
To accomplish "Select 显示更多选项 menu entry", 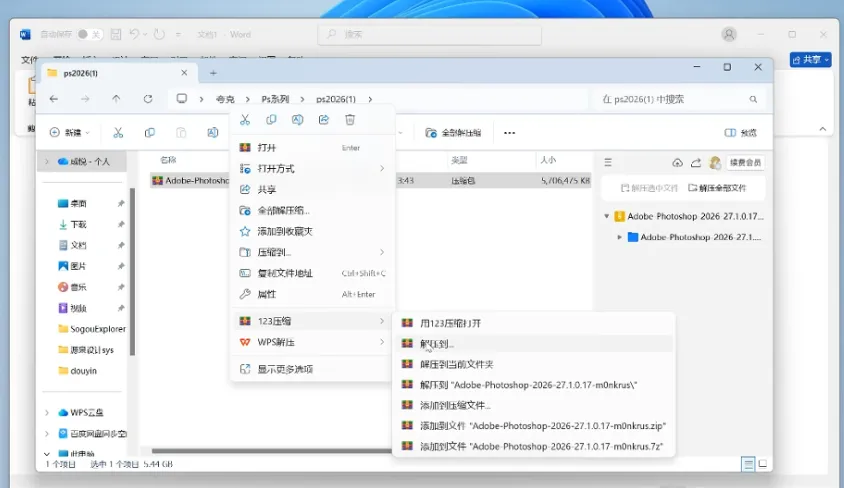I will (x=313, y=369).
